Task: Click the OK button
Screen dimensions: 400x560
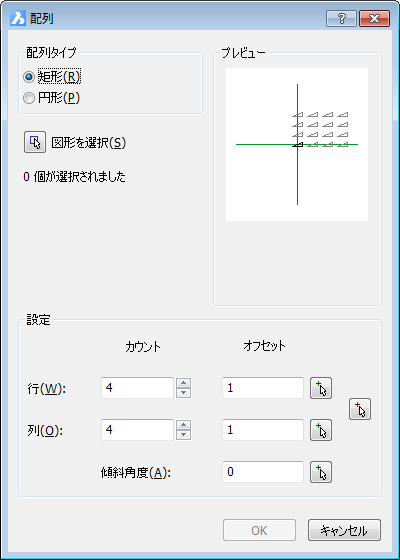Action: 259,530
